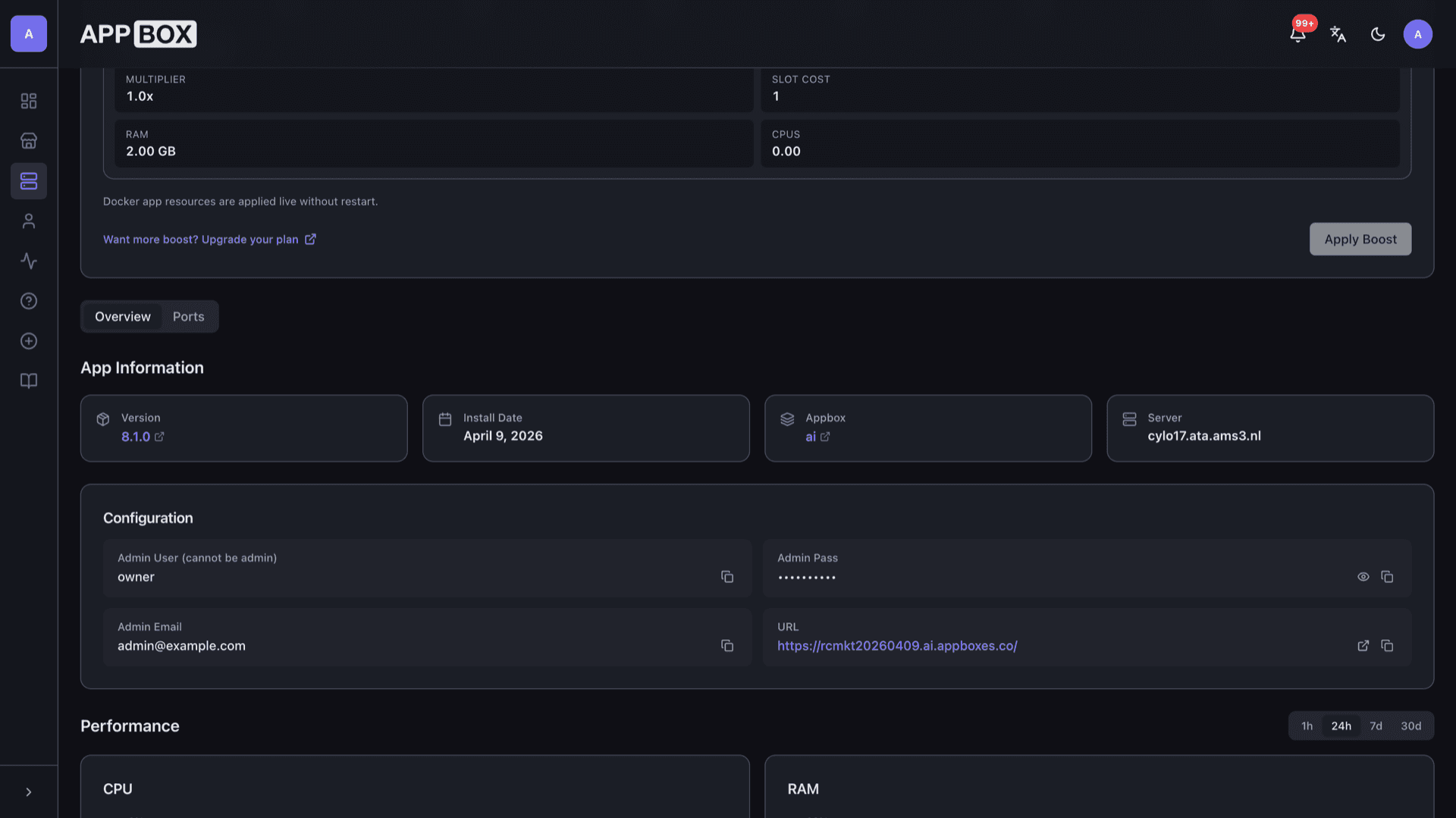Click the masked Admin Pass dots
Image resolution: width=1456 pixels, height=818 pixels.
tap(807, 578)
